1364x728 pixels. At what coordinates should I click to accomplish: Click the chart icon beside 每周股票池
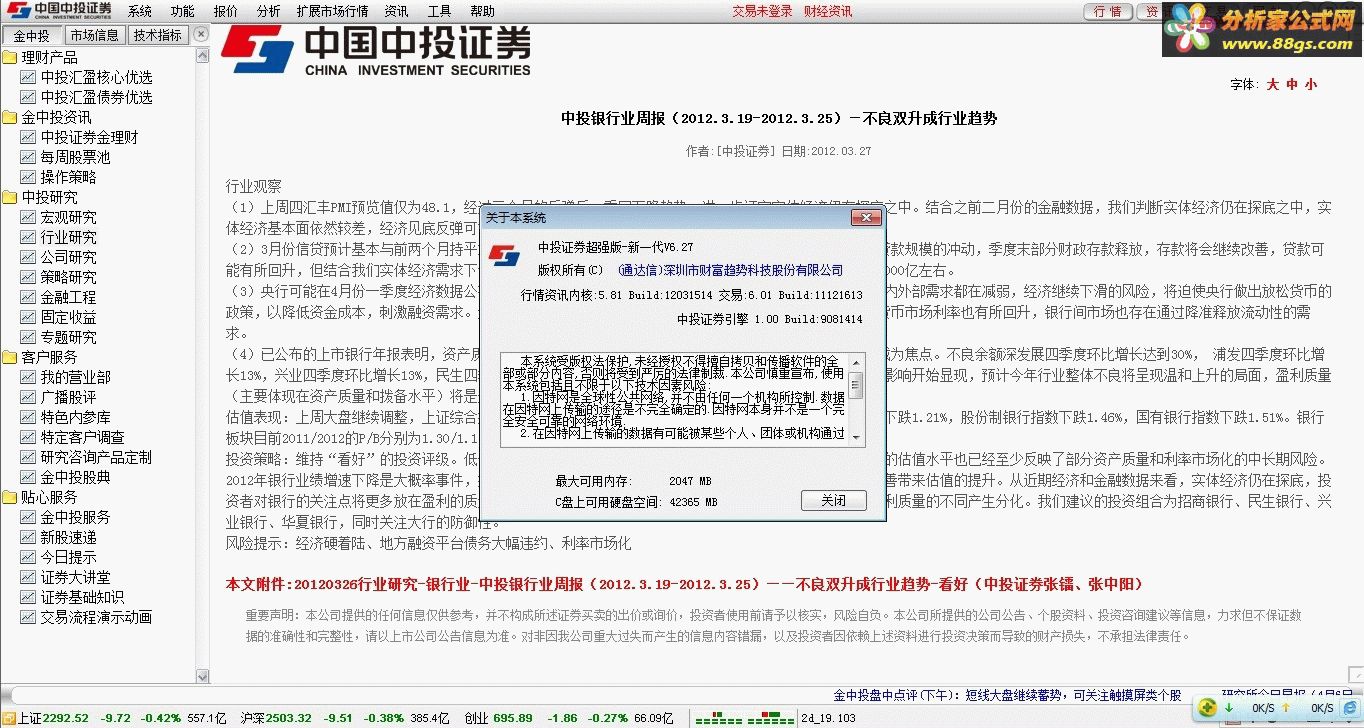coord(28,157)
